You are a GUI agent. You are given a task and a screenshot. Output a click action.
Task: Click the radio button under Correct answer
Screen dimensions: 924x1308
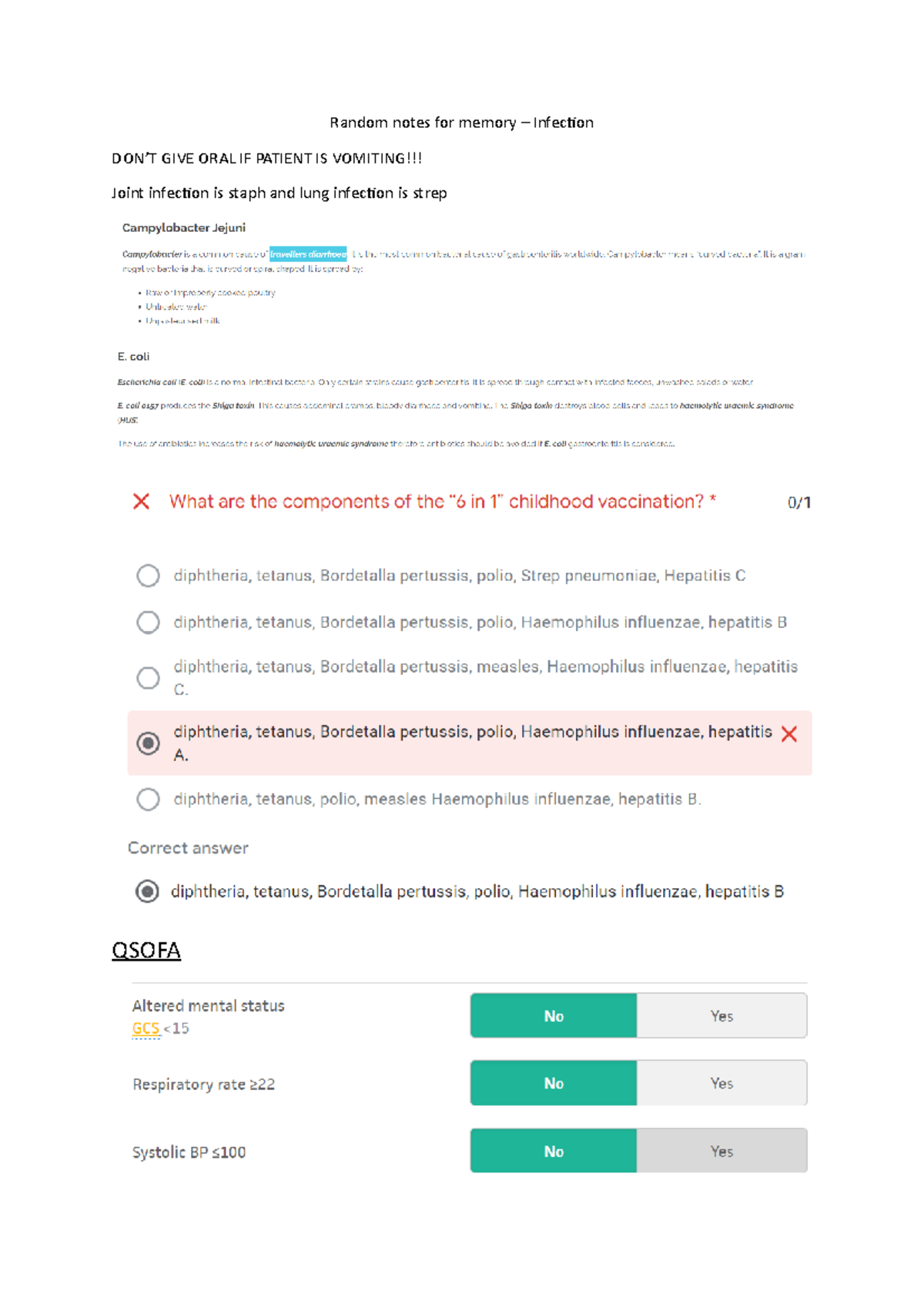147,892
